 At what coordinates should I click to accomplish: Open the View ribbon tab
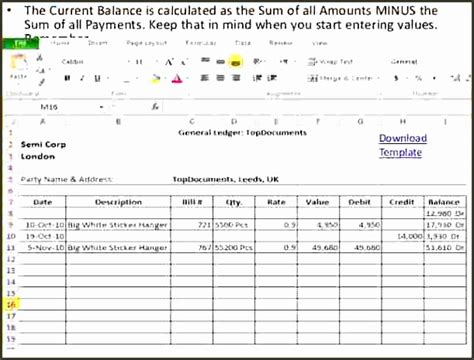[320, 43]
